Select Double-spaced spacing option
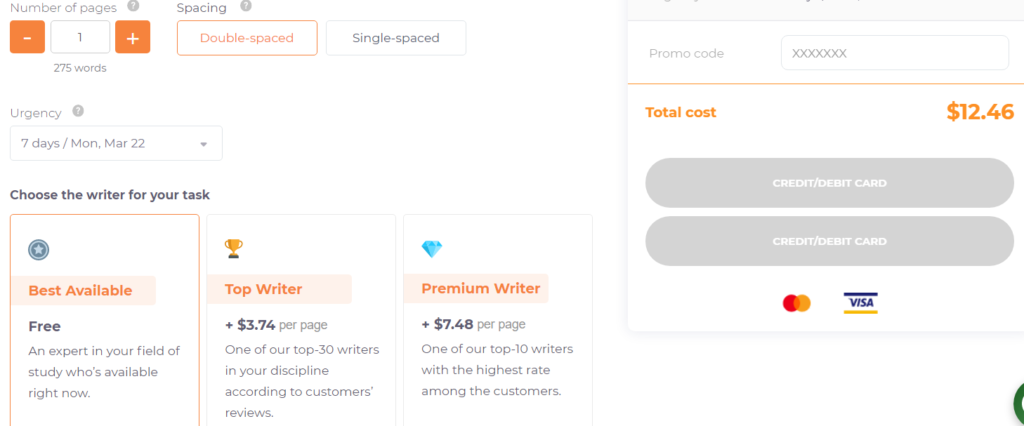Image resolution: width=1024 pixels, height=426 pixels. (x=247, y=38)
